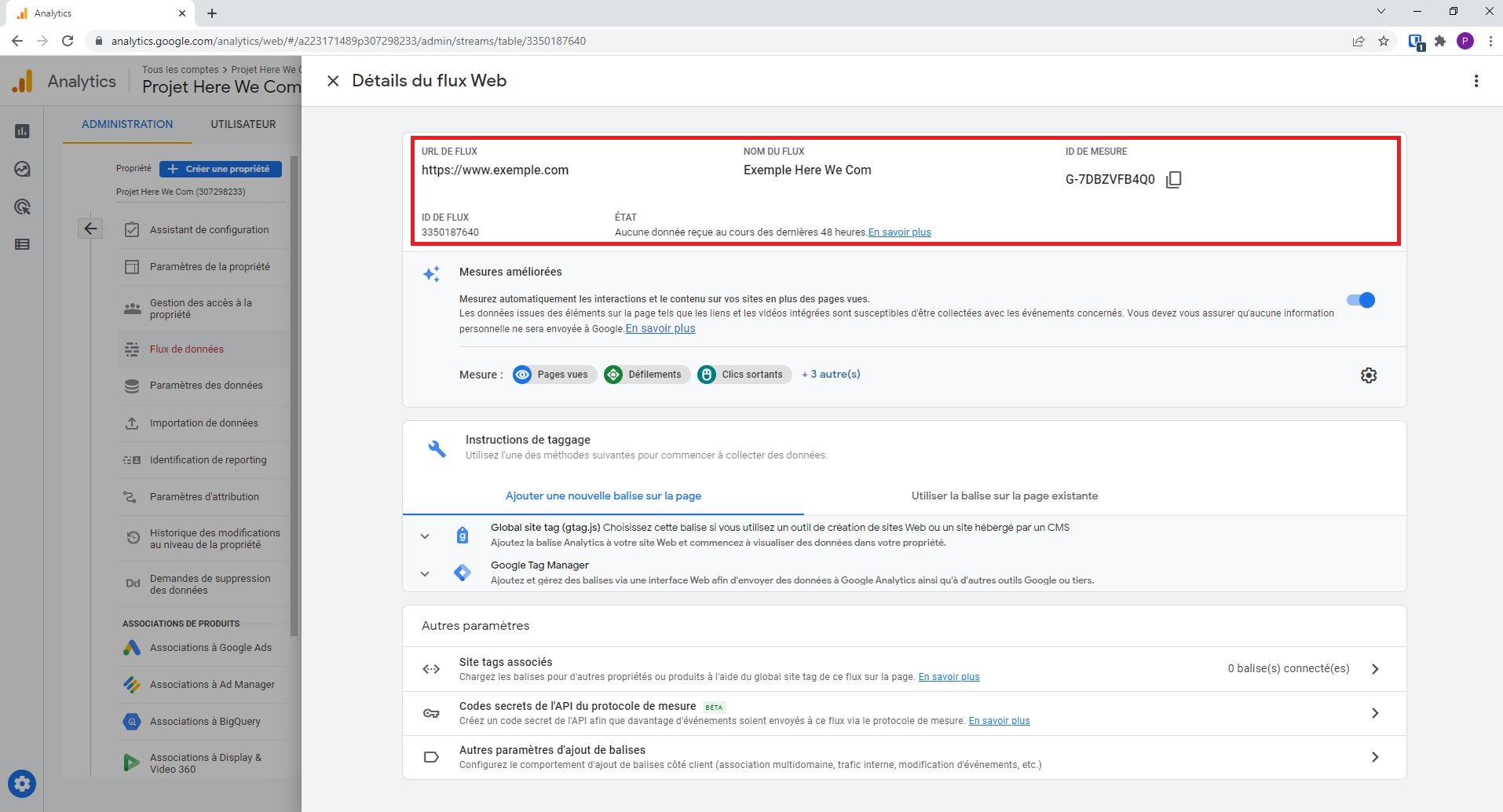Open Chrome extensions puzzle icon
Viewport: 1503px width, 812px height.
1440,41
